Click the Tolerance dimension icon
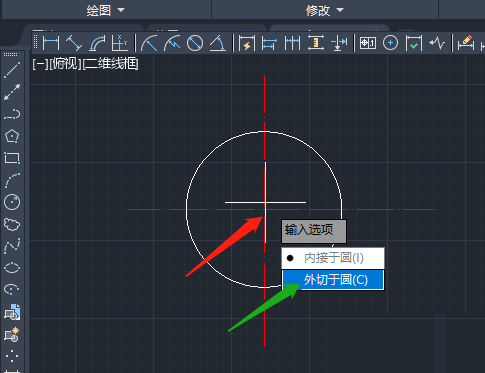The height and width of the screenshot is (373, 485). tap(368, 43)
